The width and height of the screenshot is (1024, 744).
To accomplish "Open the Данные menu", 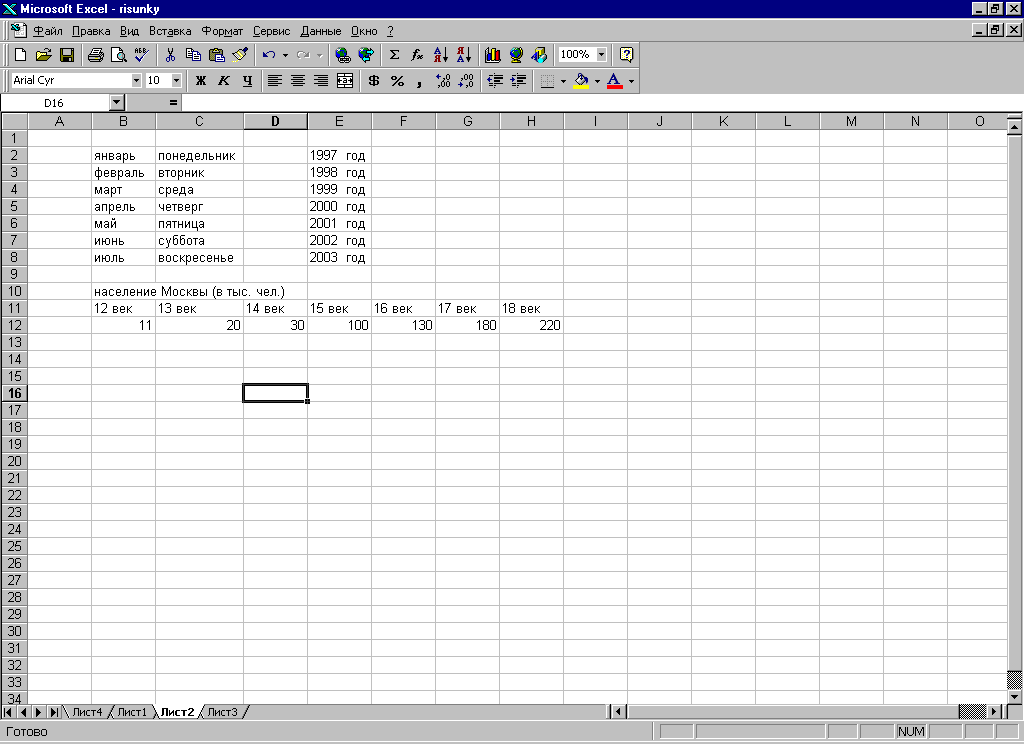I will pos(321,31).
